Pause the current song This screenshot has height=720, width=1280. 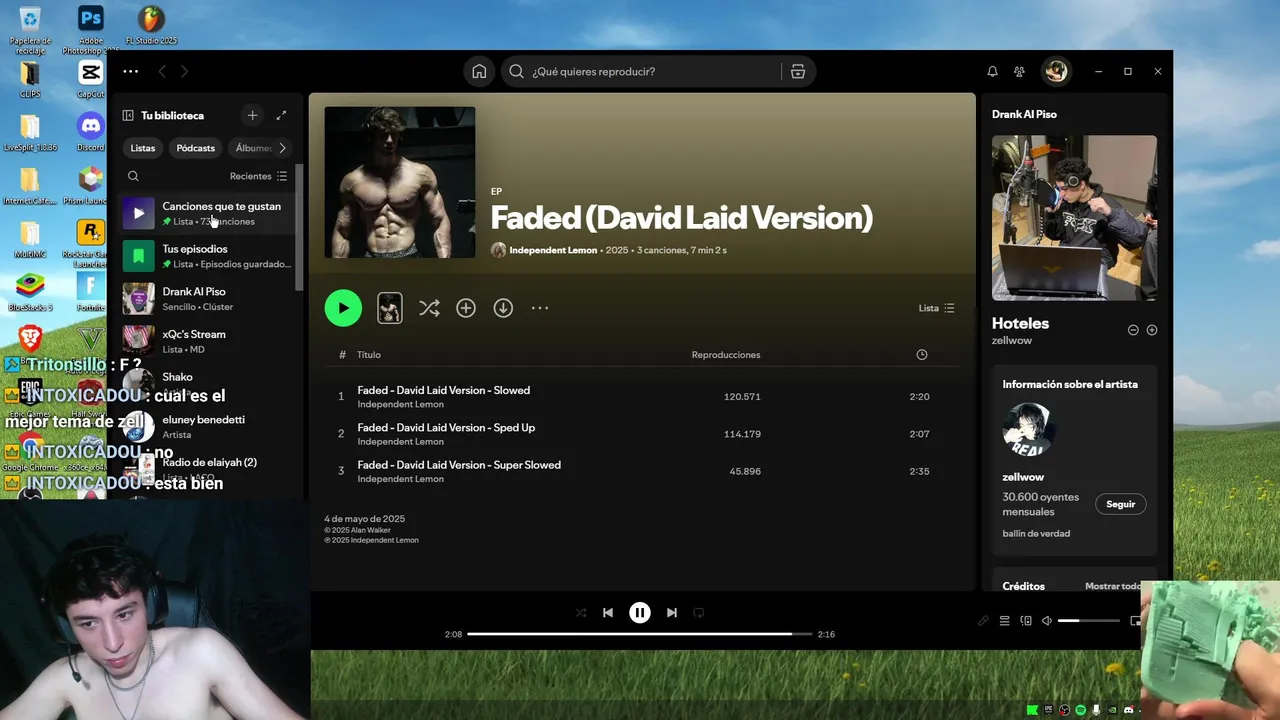click(x=640, y=613)
